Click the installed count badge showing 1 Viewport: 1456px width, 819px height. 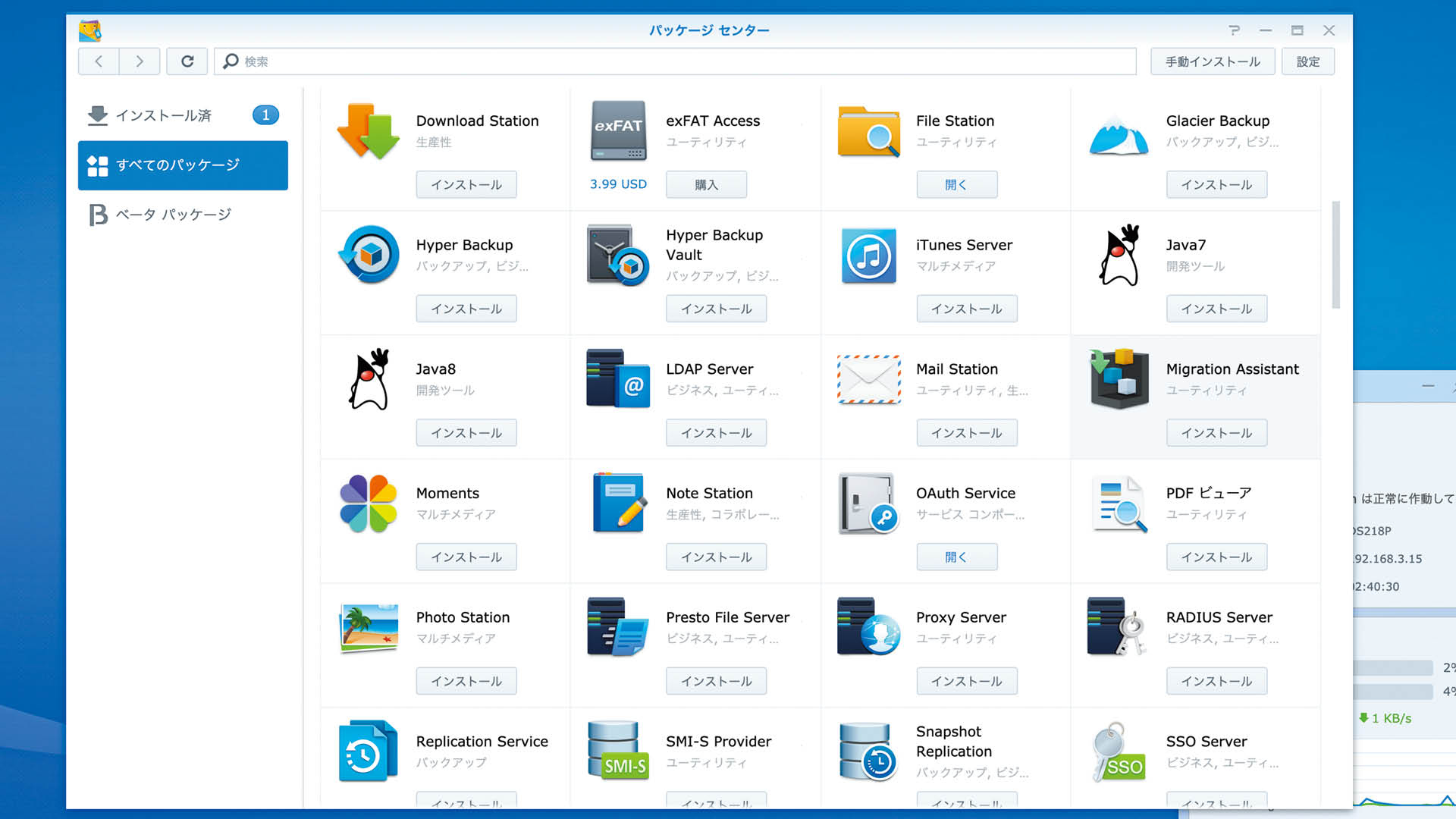pyautogui.click(x=265, y=115)
